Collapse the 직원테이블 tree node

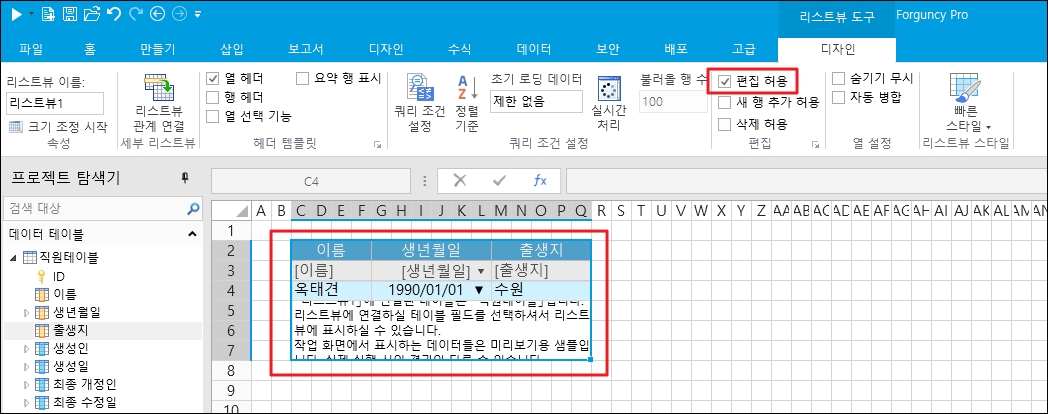tap(14, 258)
